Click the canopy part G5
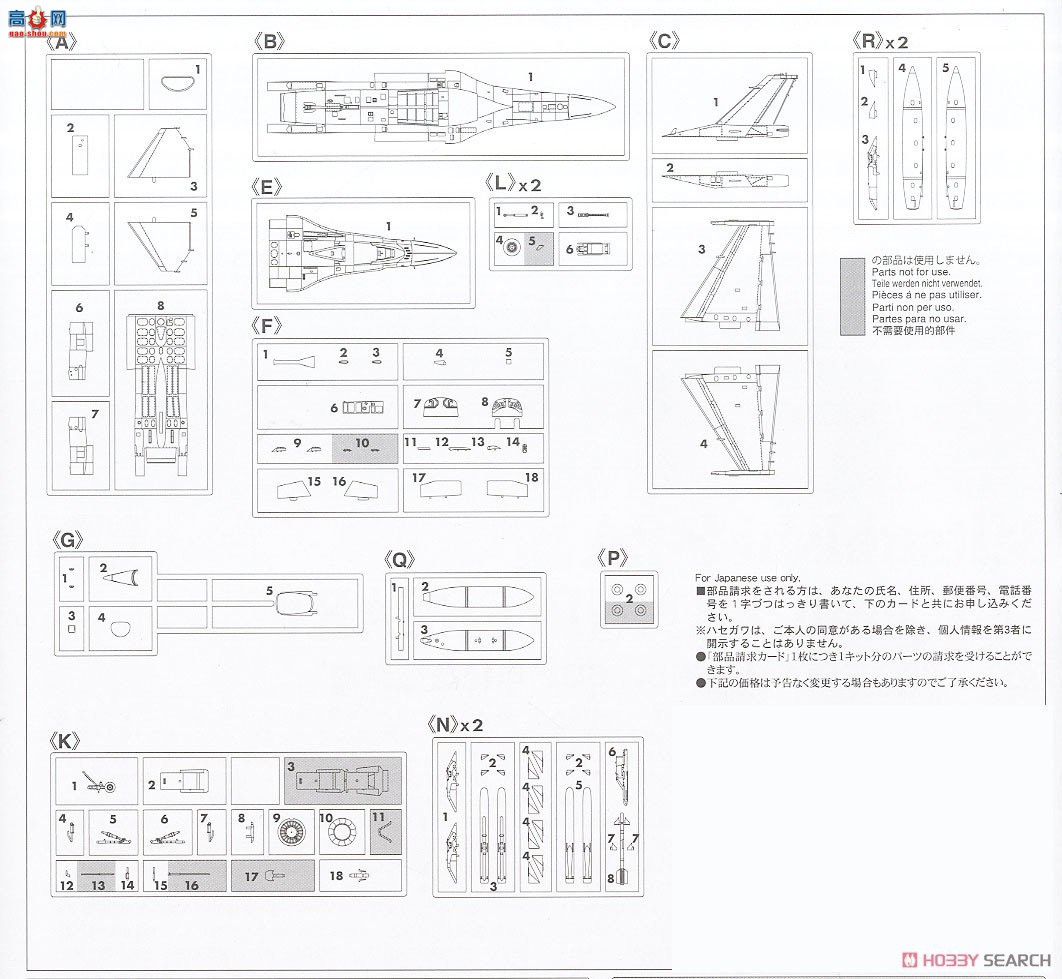The width and height of the screenshot is (1062, 979). coord(295,602)
